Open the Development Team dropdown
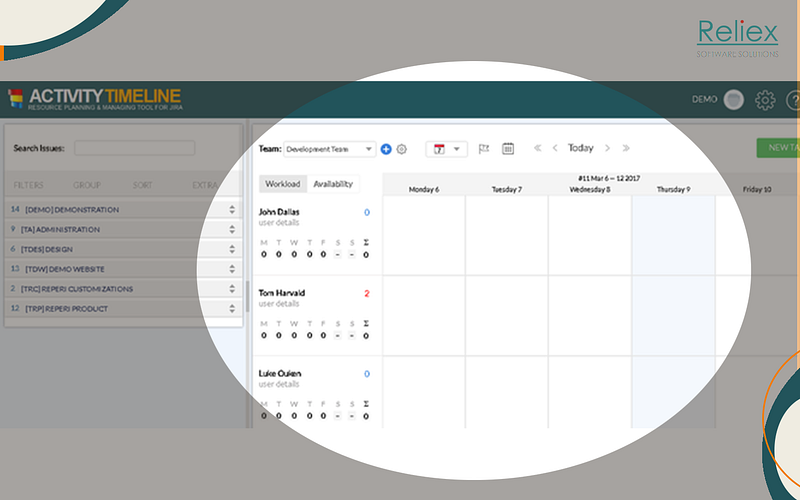Image resolution: width=800 pixels, height=500 pixels. pos(330,149)
